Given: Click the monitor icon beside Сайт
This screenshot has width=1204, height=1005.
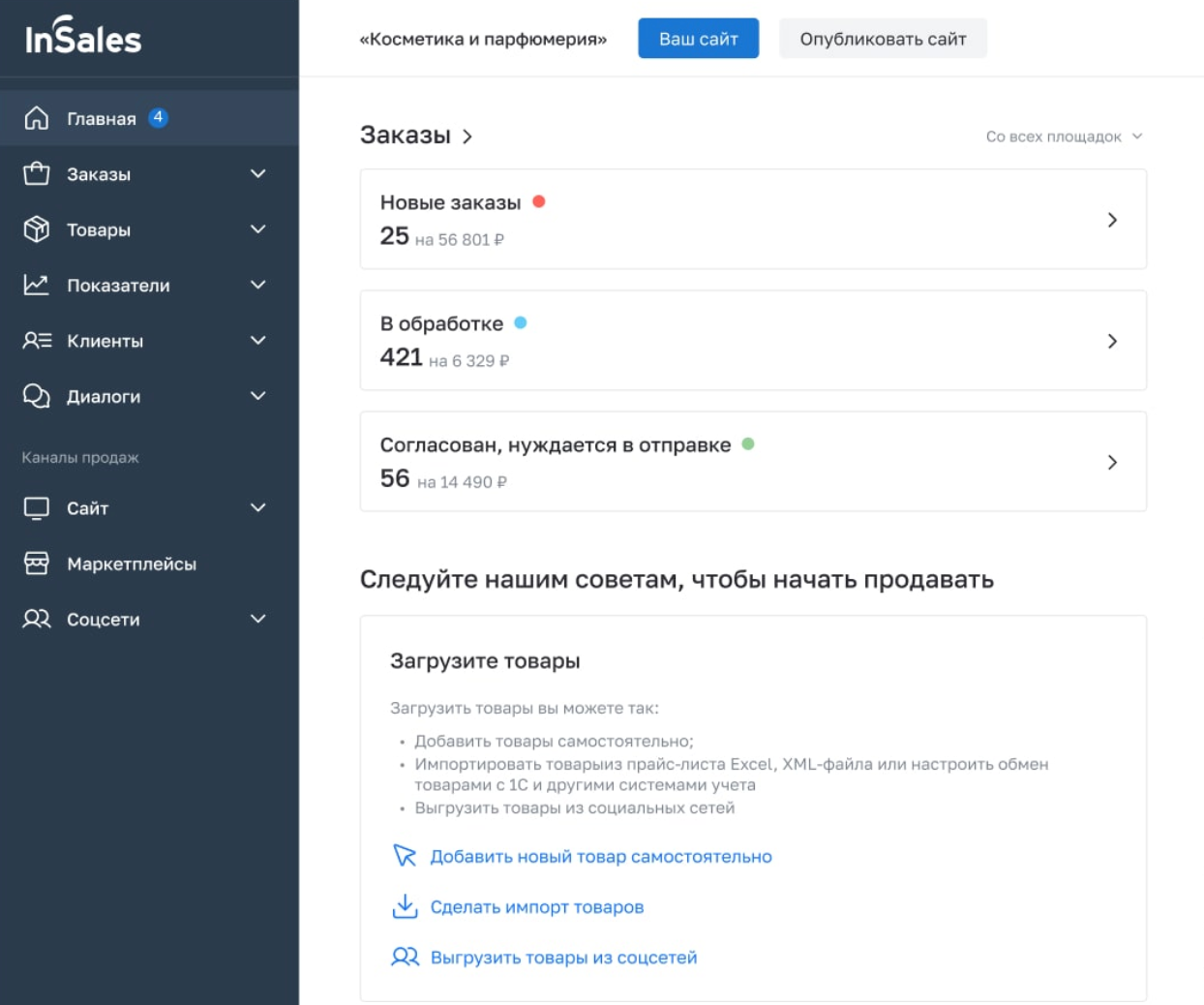Looking at the screenshot, I should [37, 508].
